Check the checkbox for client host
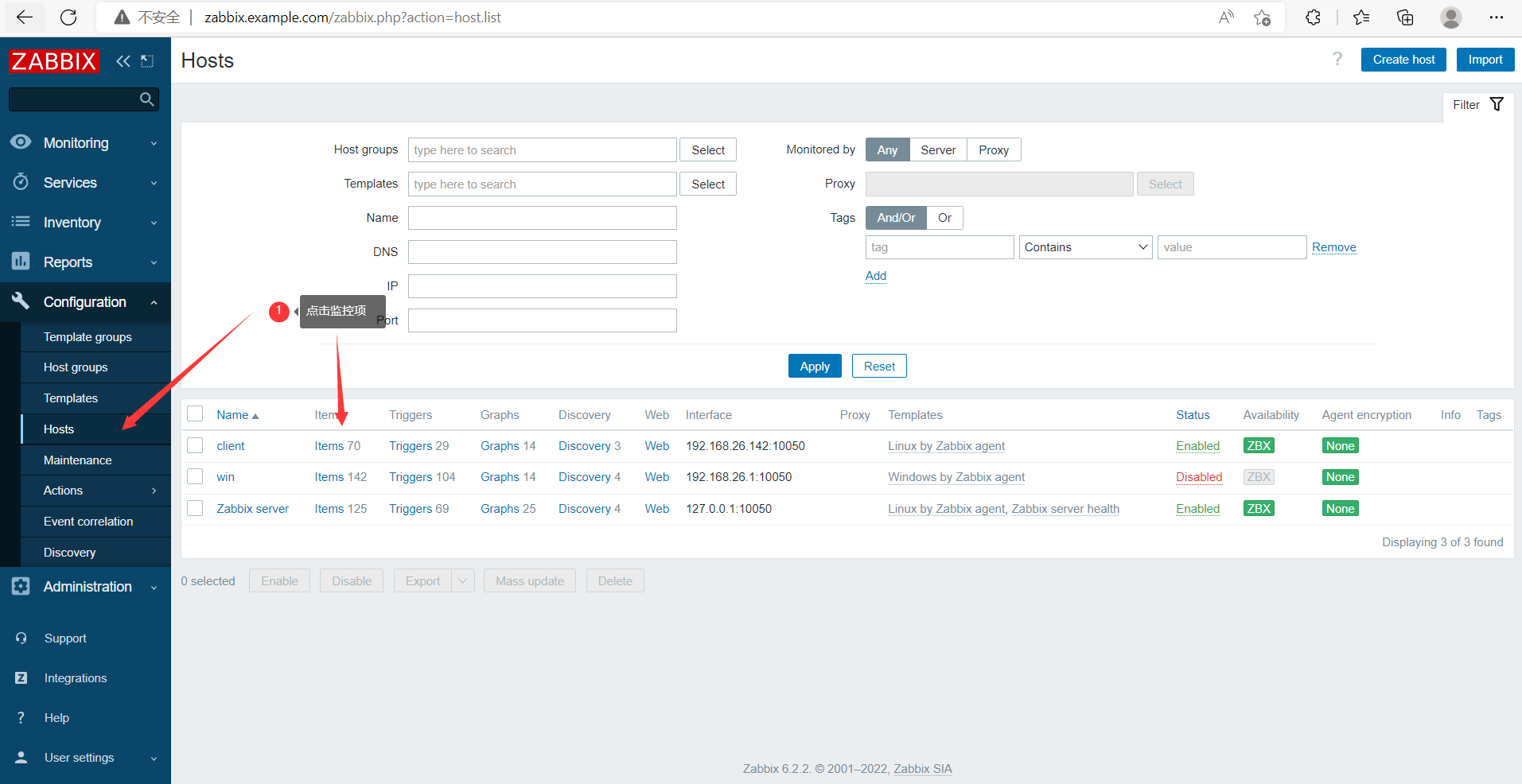Viewport: 1522px width, 784px height. click(x=195, y=445)
